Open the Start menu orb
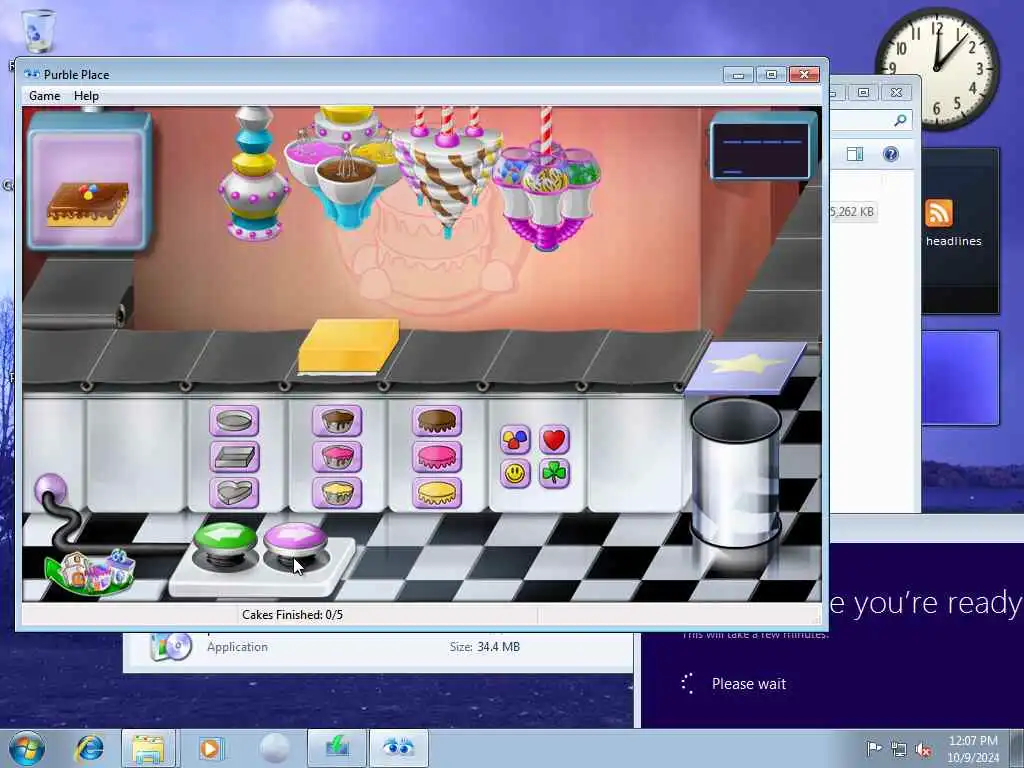The height and width of the screenshot is (768, 1024). 27,748
